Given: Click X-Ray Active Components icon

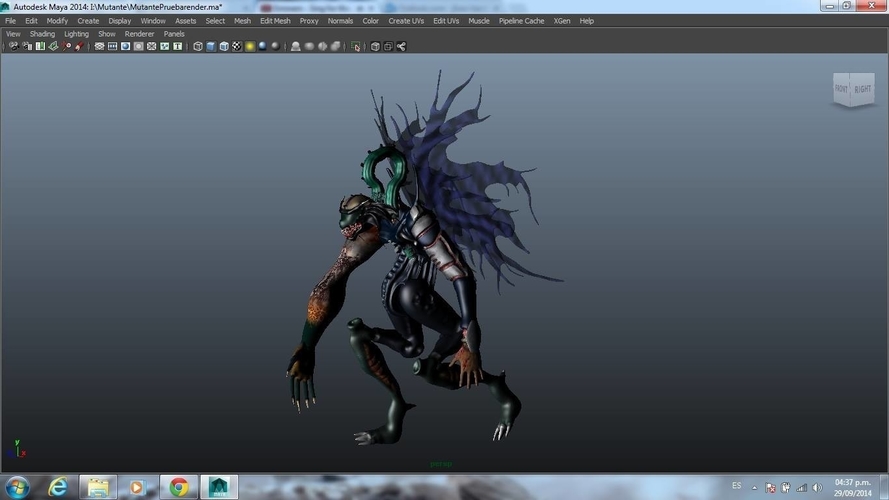Looking at the screenshot, I should (x=388, y=46).
